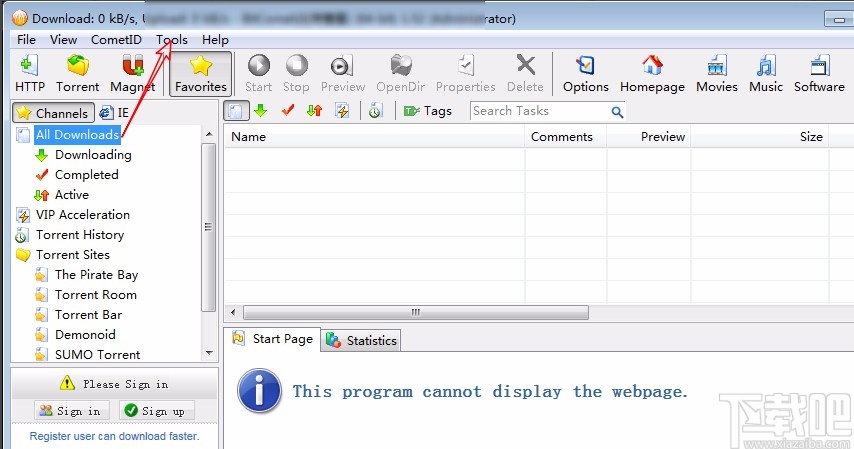854x449 pixels.
Task: Click the search magnifier icon
Action: 617,112
